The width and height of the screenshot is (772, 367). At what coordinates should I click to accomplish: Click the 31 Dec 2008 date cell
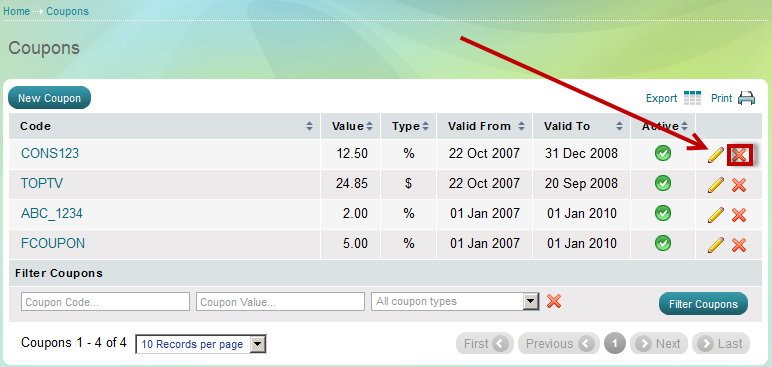coord(581,154)
